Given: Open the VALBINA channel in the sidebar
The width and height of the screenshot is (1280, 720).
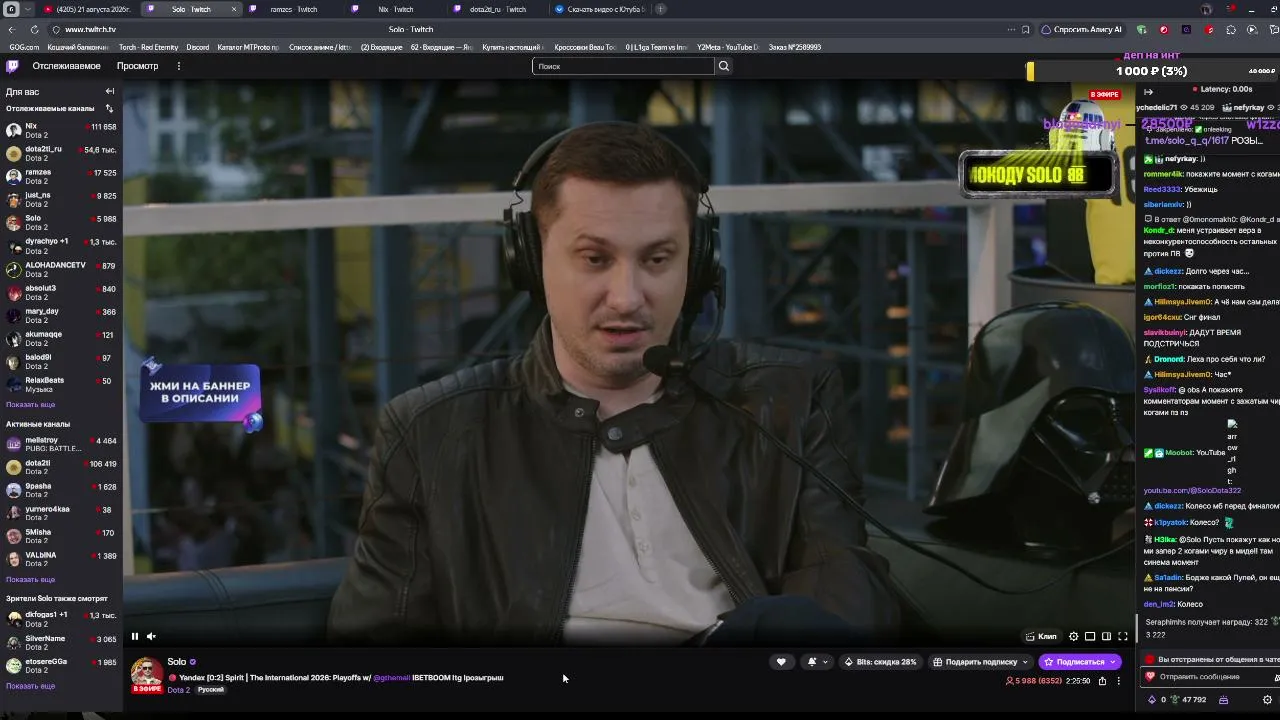Looking at the screenshot, I should coord(61,559).
